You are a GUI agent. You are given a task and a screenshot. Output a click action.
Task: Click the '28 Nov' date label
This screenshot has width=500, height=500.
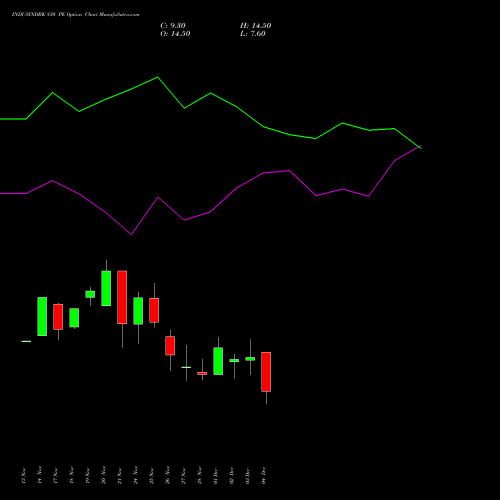pyautogui.click(x=200, y=475)
